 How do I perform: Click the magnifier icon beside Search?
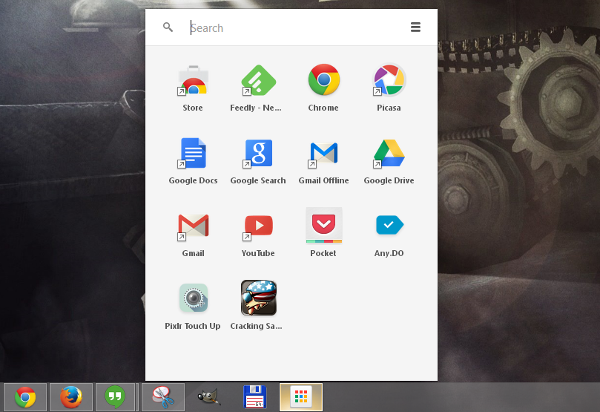pos(168,27)
